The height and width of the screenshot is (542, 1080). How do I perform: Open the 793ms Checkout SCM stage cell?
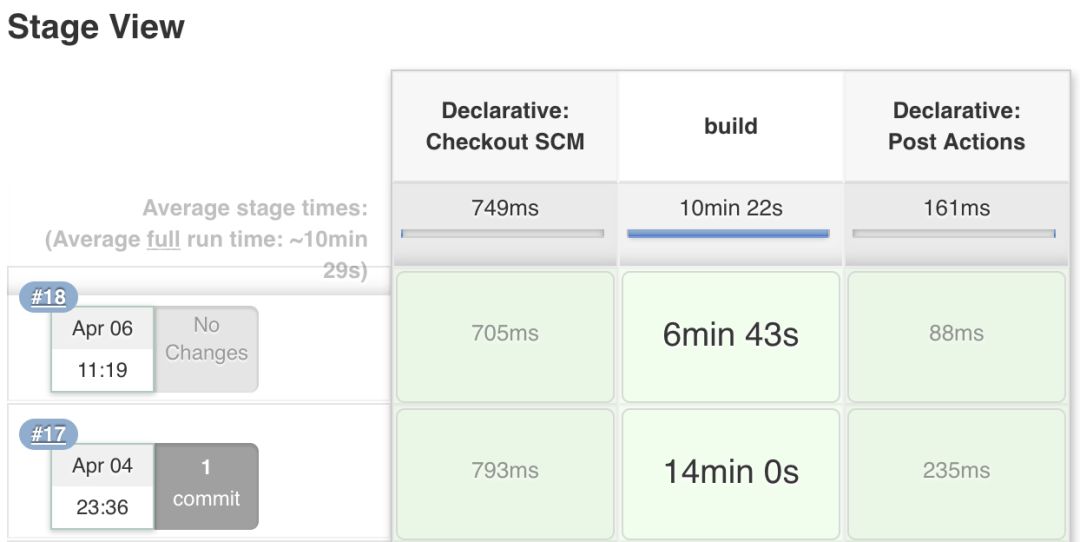504,472
